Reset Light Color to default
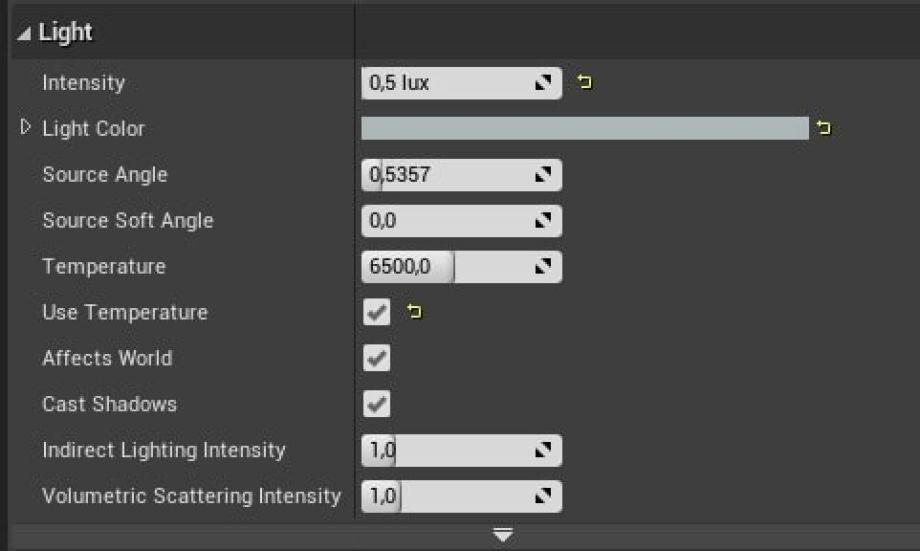This screenshot has width=920, height=551. [x=823, y=128]
